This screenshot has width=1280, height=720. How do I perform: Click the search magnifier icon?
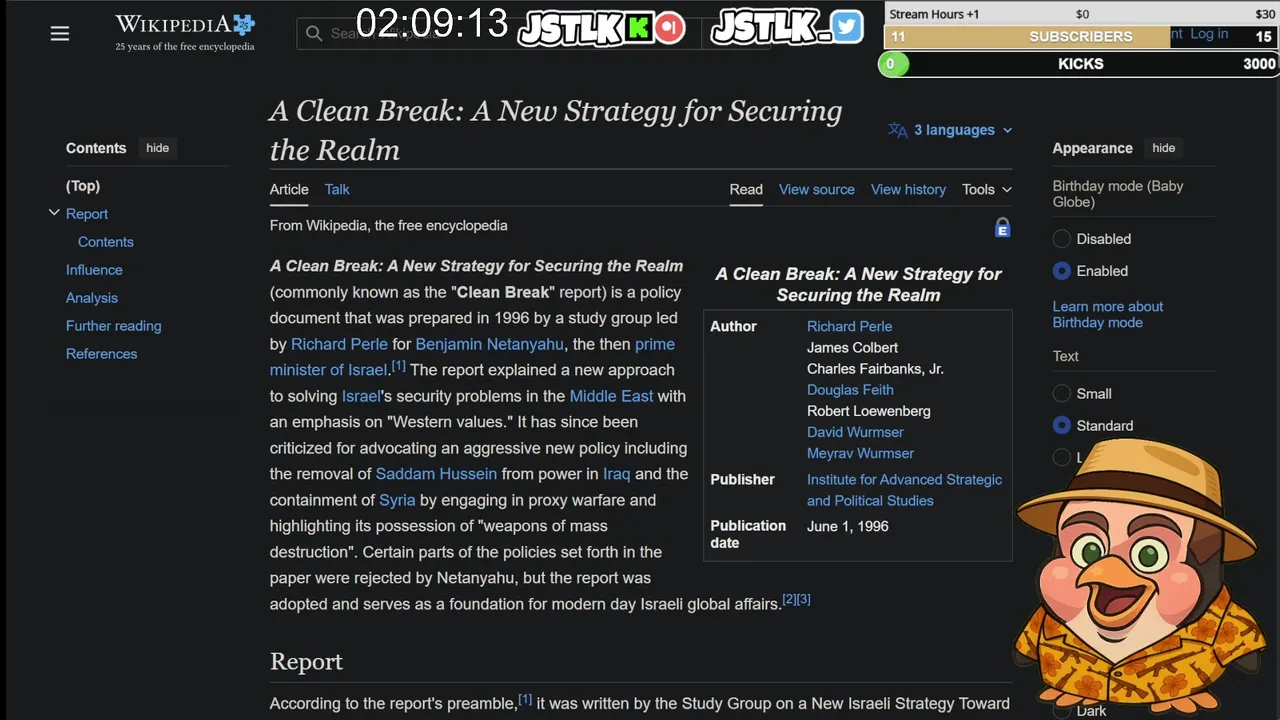pos(314,33)
